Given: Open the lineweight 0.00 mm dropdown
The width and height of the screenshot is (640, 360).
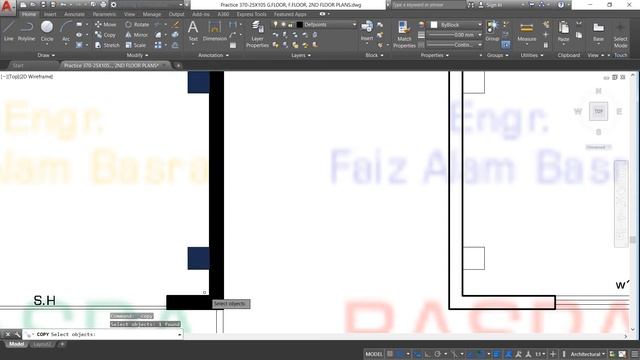Looking at the screenshot, I should (480, 35).
